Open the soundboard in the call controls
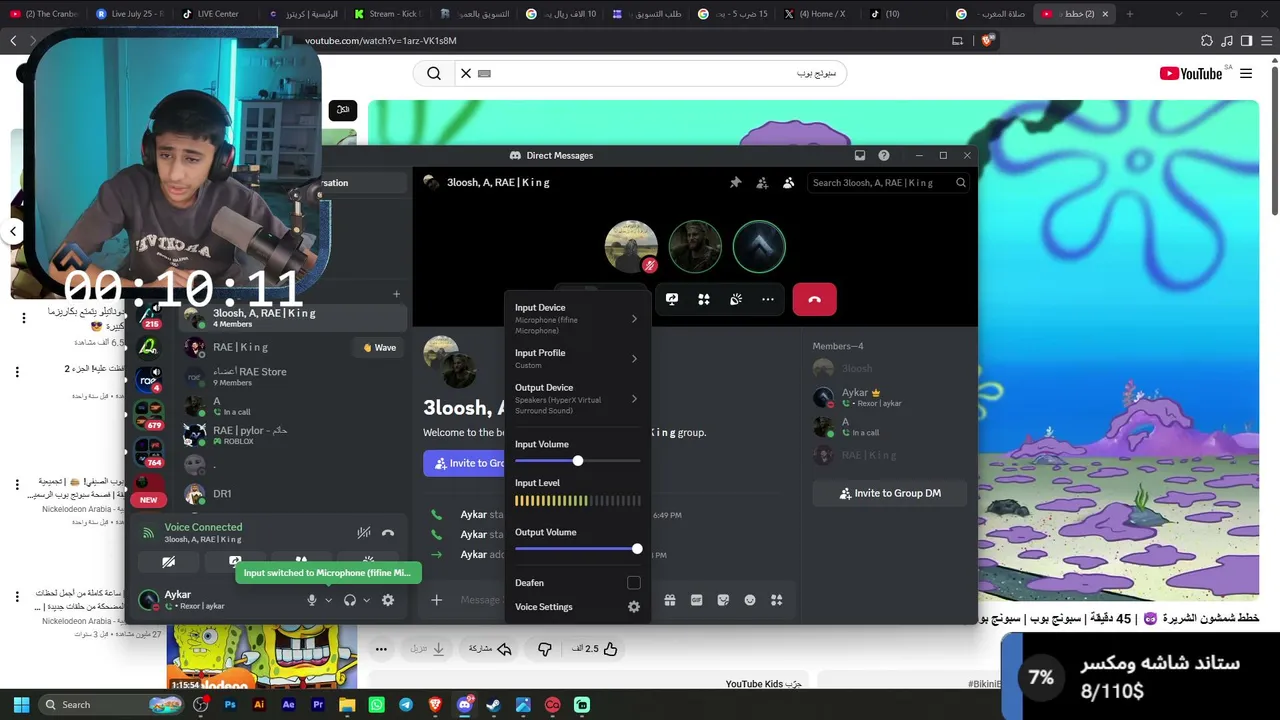 click(x=736, y=299)
